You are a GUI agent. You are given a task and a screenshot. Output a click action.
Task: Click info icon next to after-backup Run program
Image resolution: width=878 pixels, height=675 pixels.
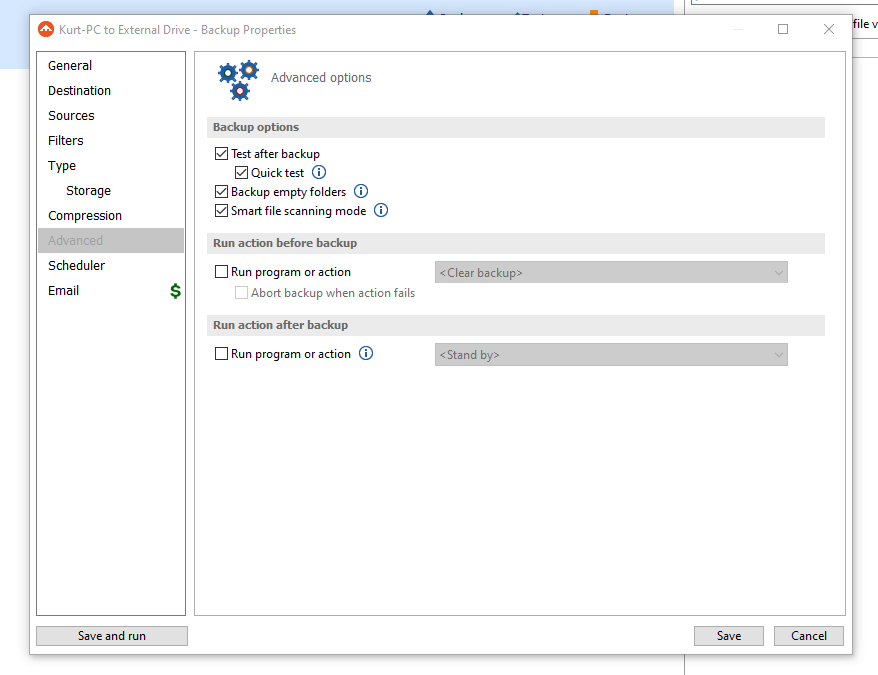(x=366, y=353)
